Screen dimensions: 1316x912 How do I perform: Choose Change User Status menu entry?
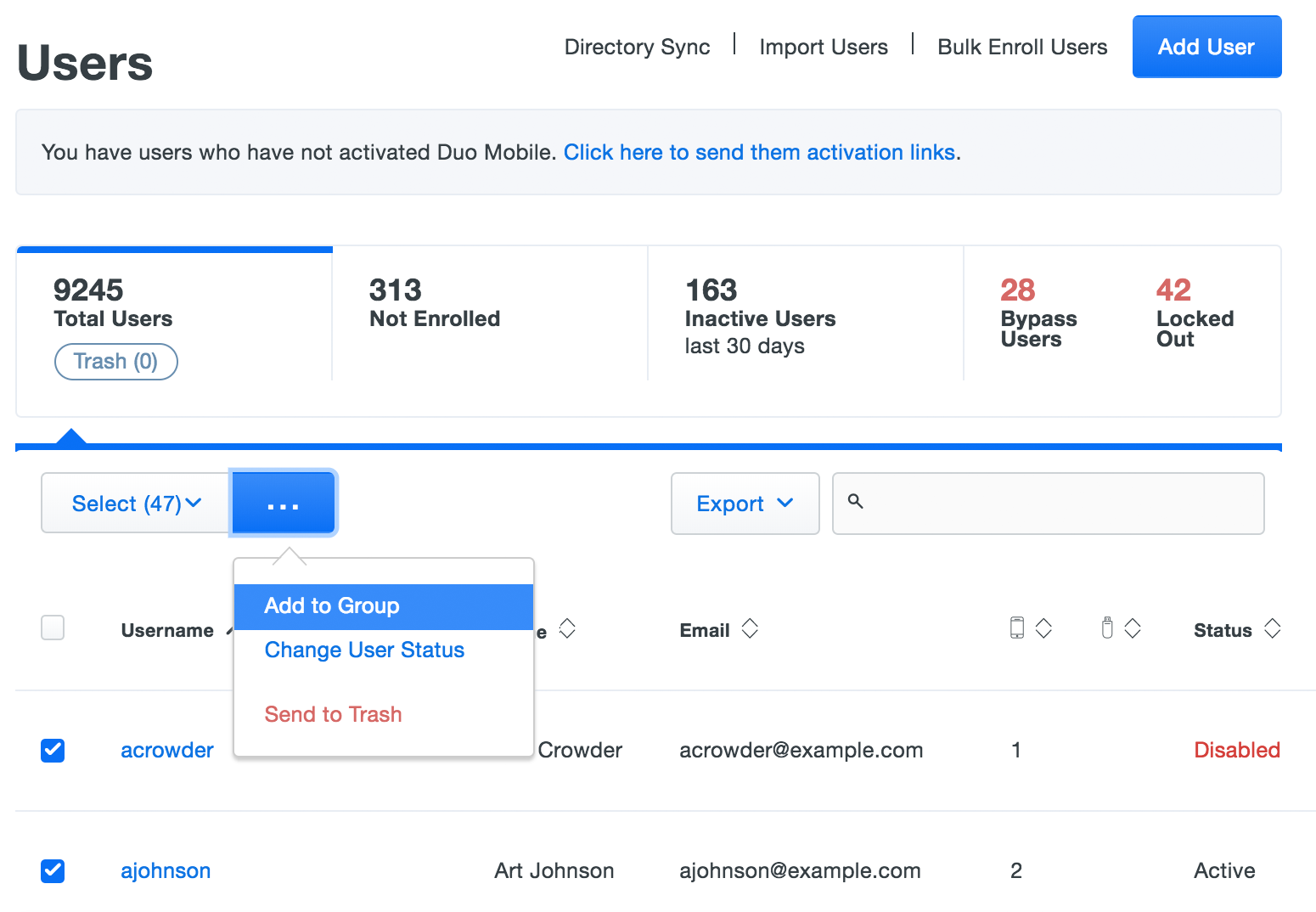coord(364,650)
